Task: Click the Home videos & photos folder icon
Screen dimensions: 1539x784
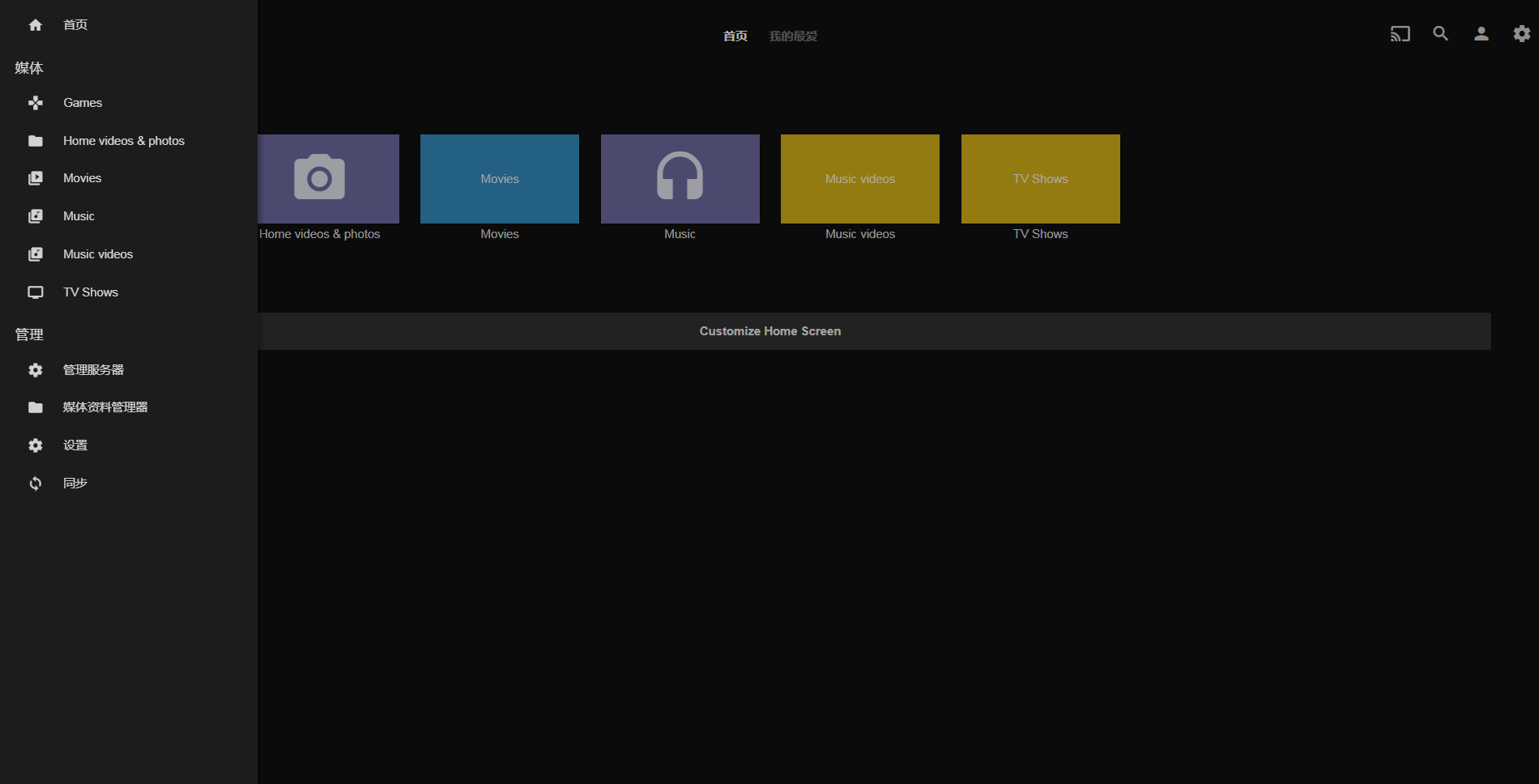Action: [x=36, y=141]
